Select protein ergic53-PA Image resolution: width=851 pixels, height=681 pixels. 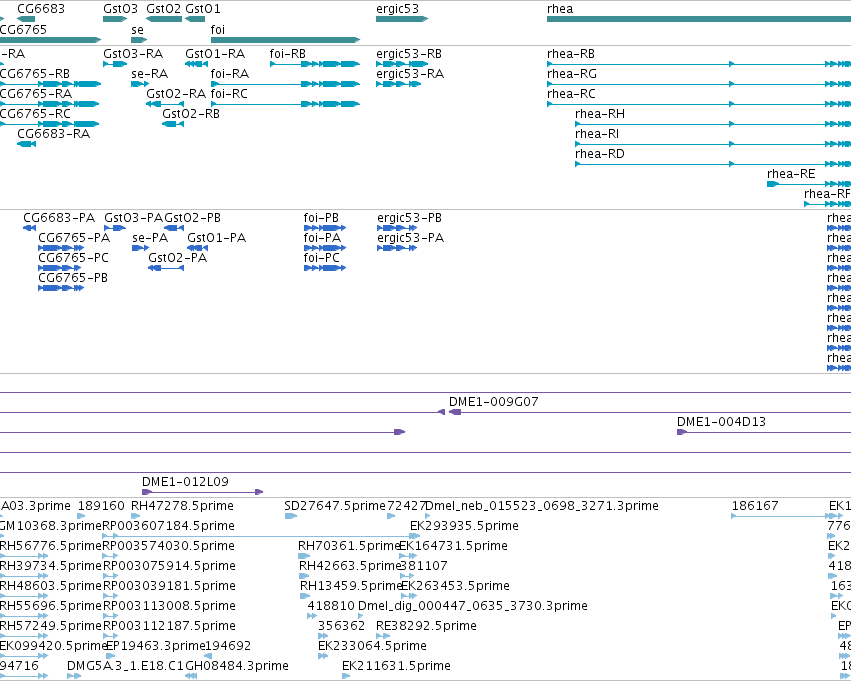click(397, 248)
